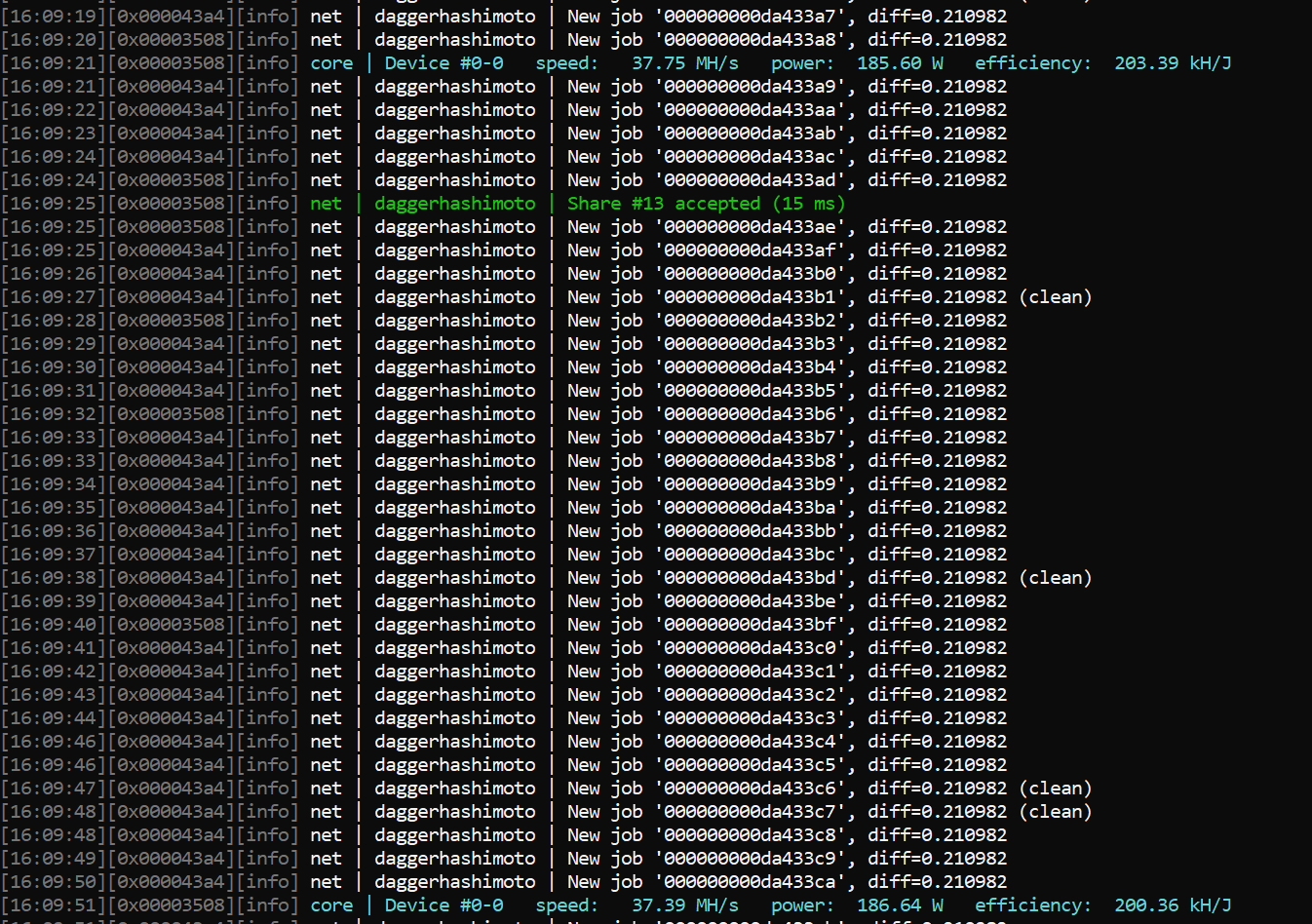Click job ID '000000000da433c4'

click(x=750, y=742)
